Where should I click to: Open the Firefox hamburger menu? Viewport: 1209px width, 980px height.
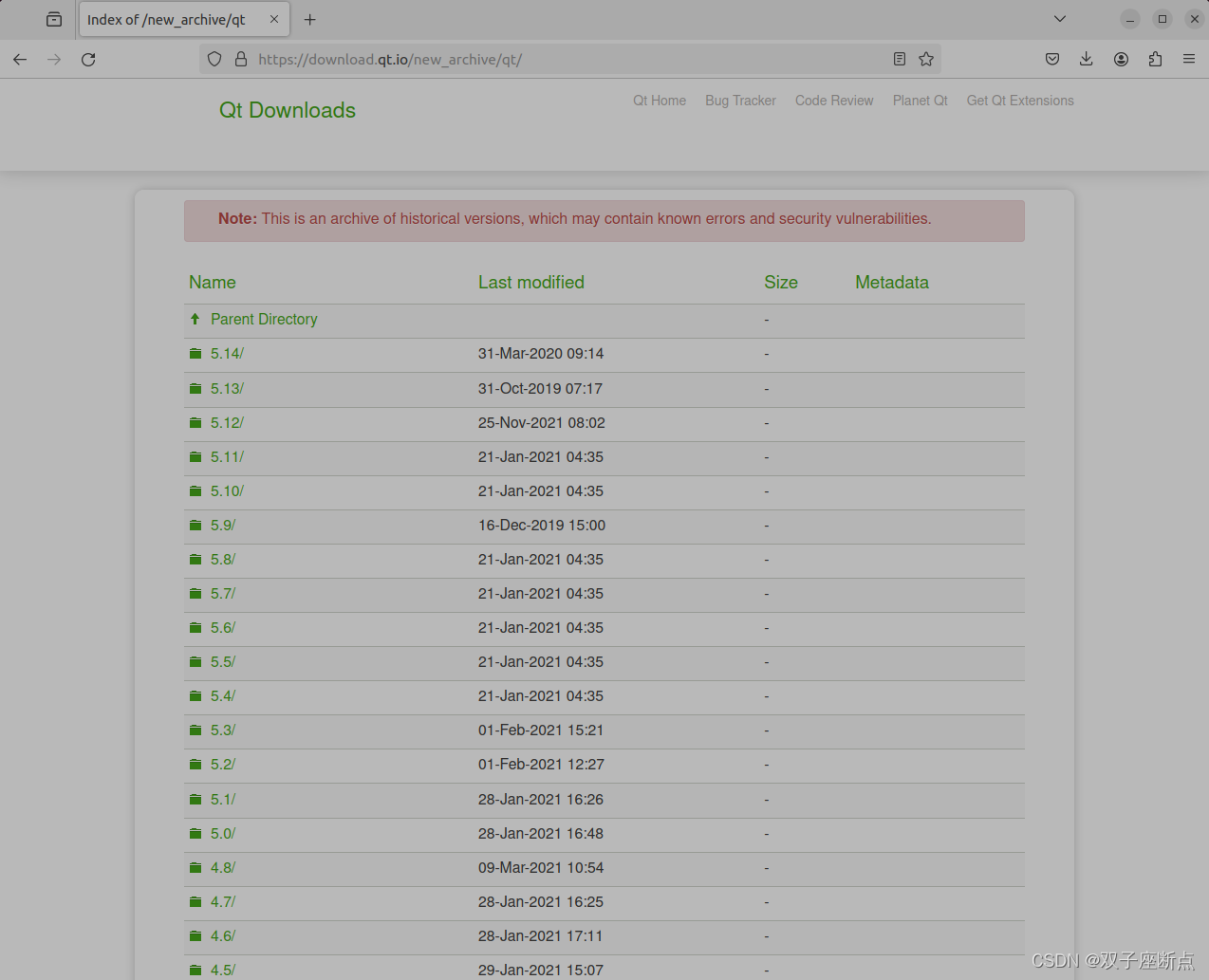(1189, 59)
